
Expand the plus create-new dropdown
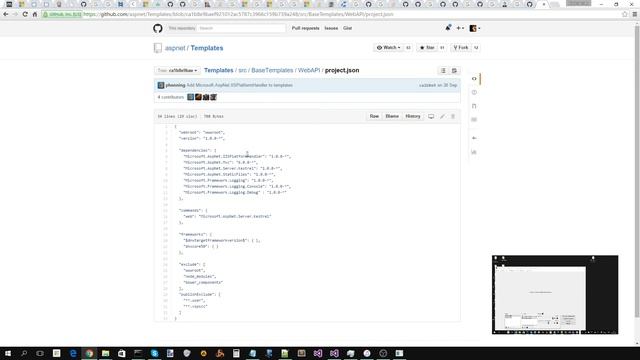point(460,28)
